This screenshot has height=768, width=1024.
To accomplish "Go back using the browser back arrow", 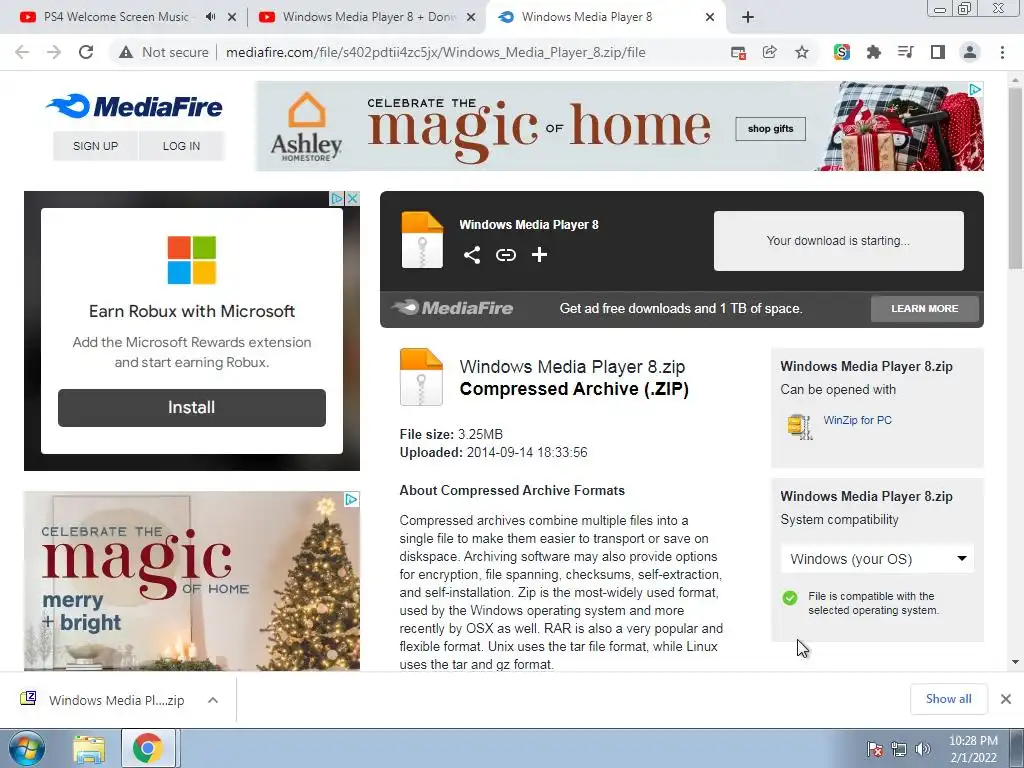I will (x=22, y=52).
